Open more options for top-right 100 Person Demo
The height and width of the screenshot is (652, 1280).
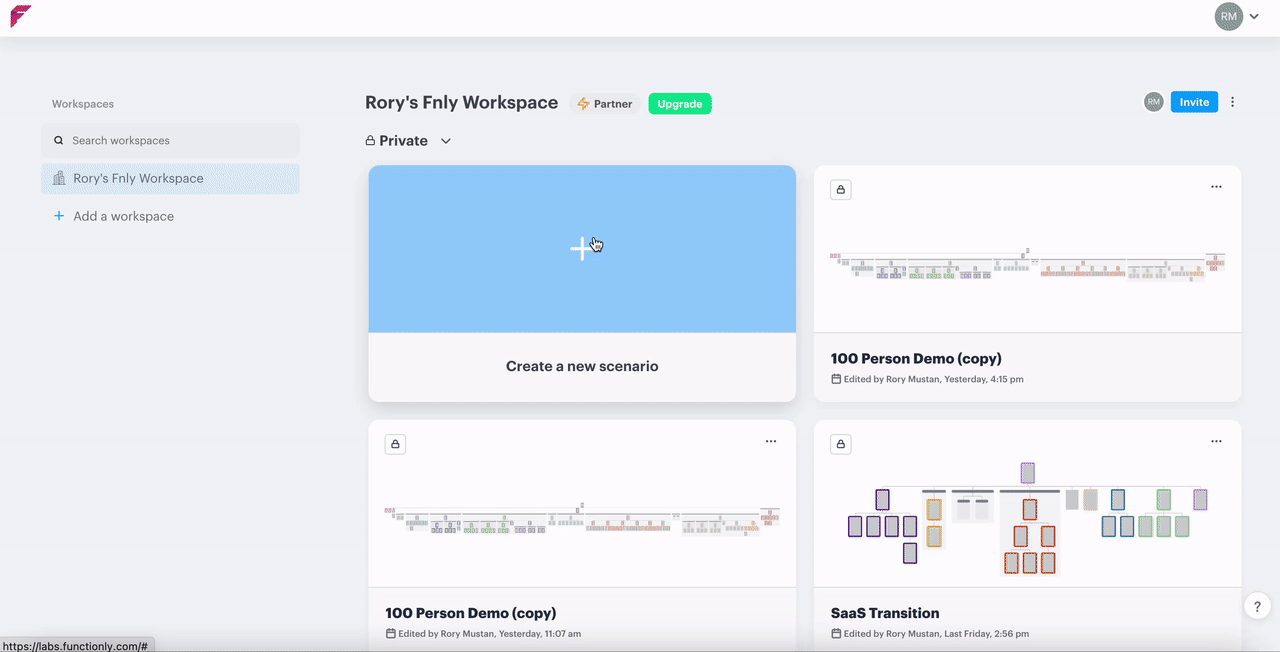[1216, 187]
